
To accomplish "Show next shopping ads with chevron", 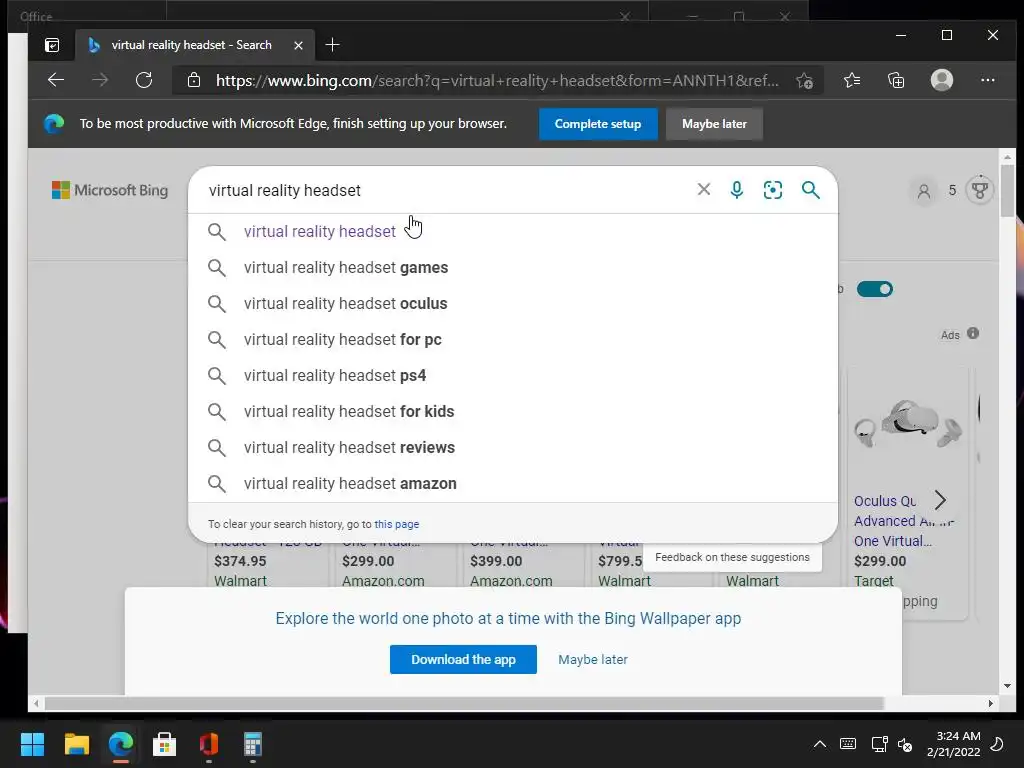I will coord(940,500).
